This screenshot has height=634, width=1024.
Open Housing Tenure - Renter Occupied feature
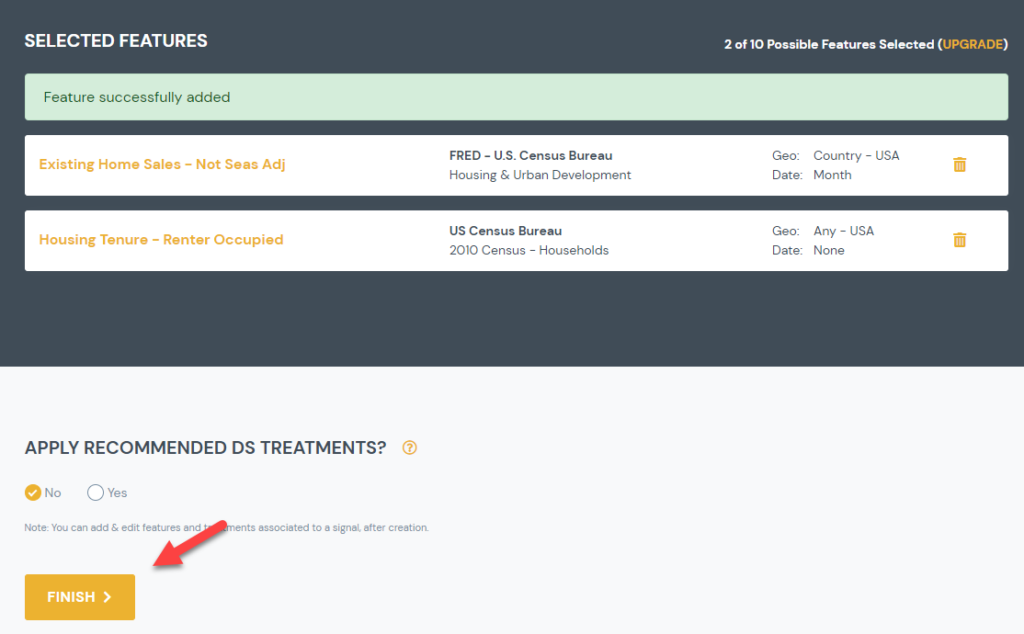coord(161,240)
